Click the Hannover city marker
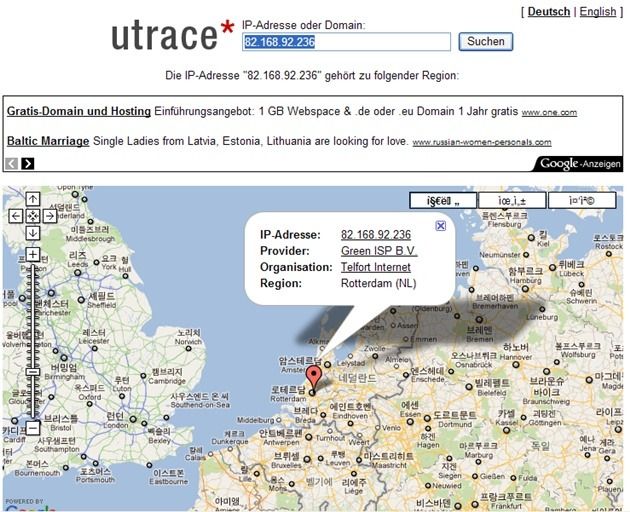Viewport: 630px width, 512px height. click(515, 365)
